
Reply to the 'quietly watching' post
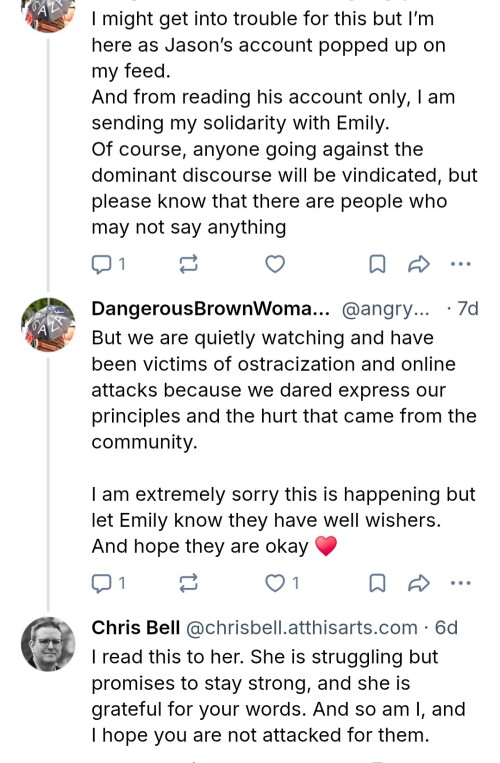click(108, 582)
